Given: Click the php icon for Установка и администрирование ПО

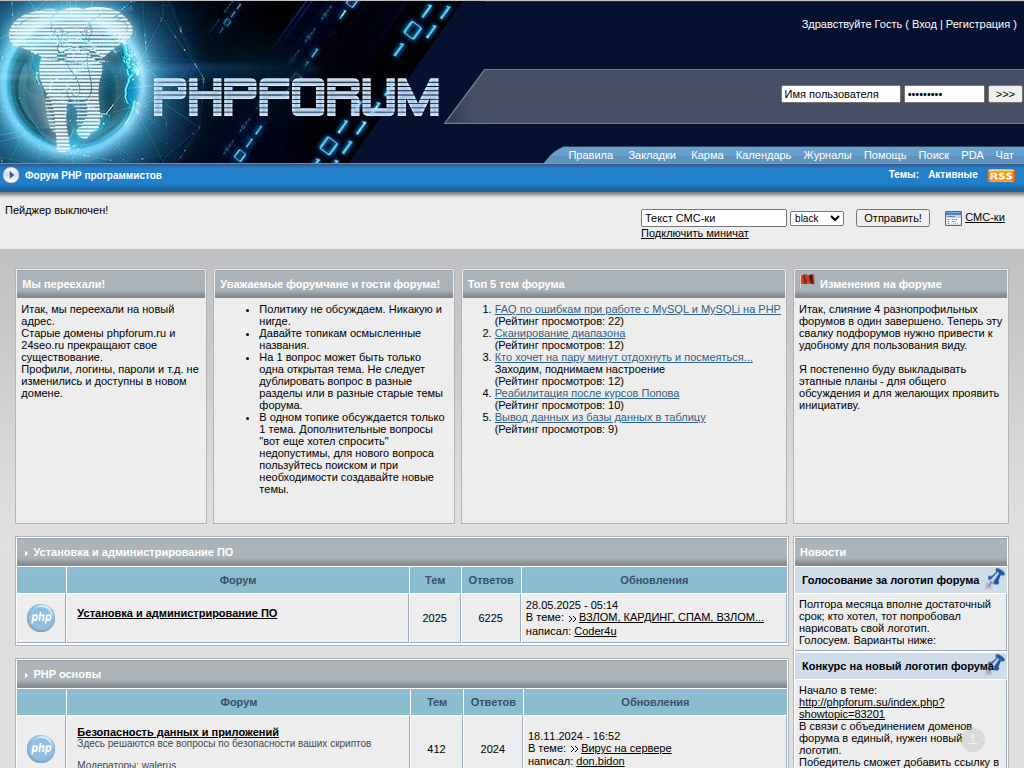Looking at the screenshot, I should (x=41, y=618).
